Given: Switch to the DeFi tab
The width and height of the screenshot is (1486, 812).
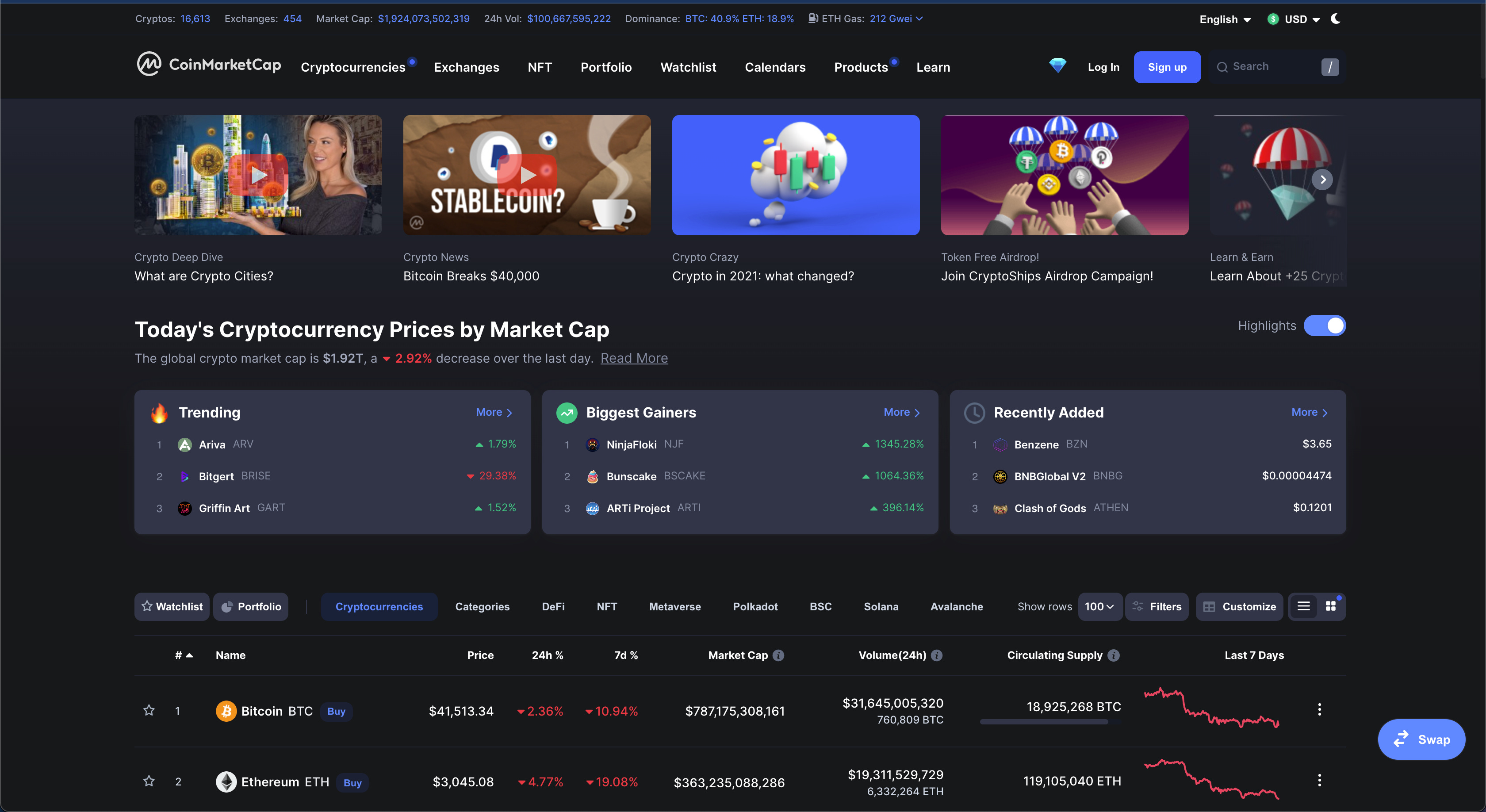Looking at the screenshot, I should pos(553,606).
